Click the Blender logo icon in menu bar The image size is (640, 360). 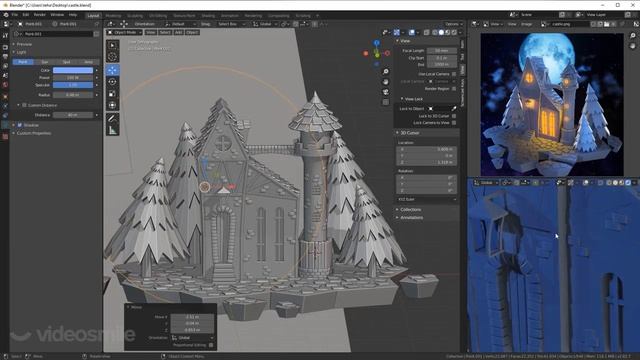[6, 15]
